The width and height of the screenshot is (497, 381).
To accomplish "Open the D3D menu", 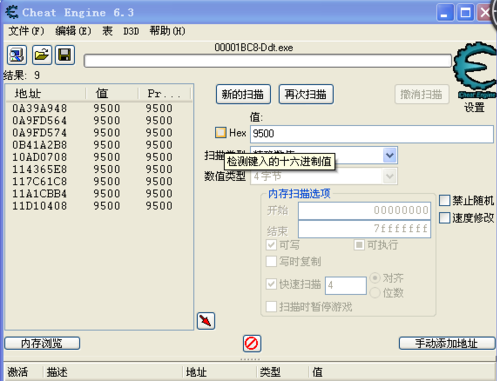I will (131, 31).
